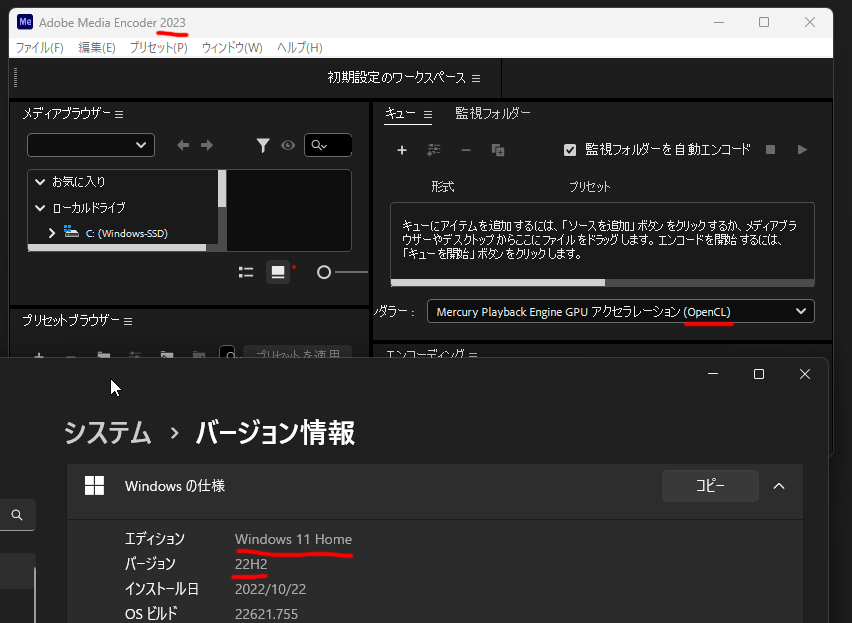Click the 形式 column header
Screen dimensions: 852x623
point(443,187)
